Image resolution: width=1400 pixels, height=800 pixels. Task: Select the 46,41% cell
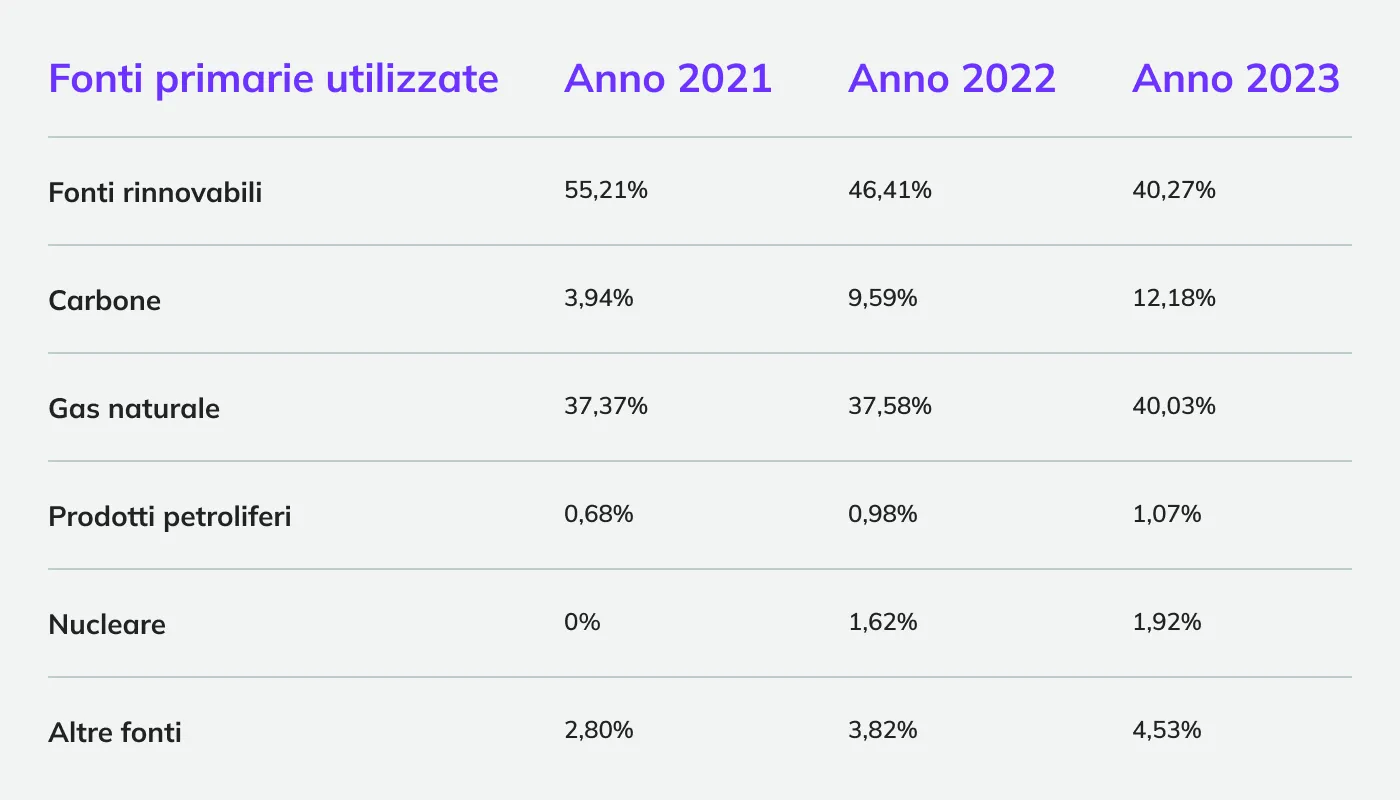[890, 190]
